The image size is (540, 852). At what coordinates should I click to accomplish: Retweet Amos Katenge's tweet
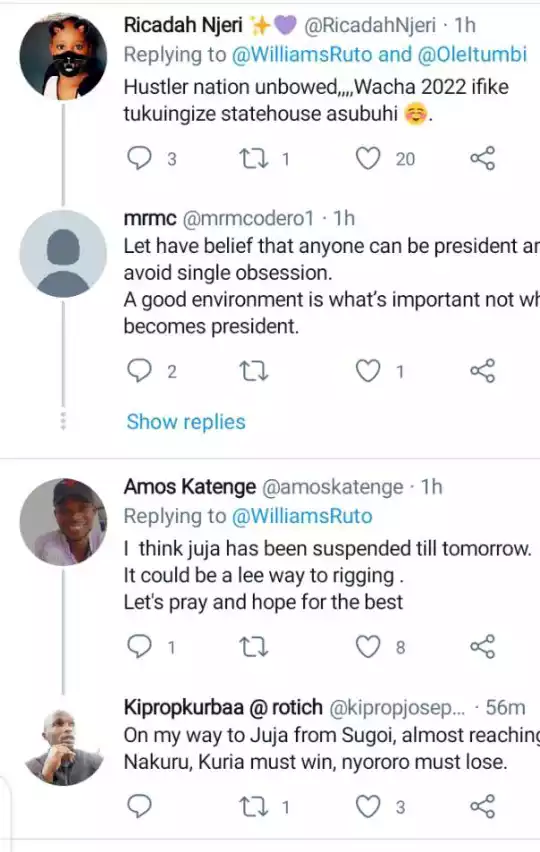point(254,647)
